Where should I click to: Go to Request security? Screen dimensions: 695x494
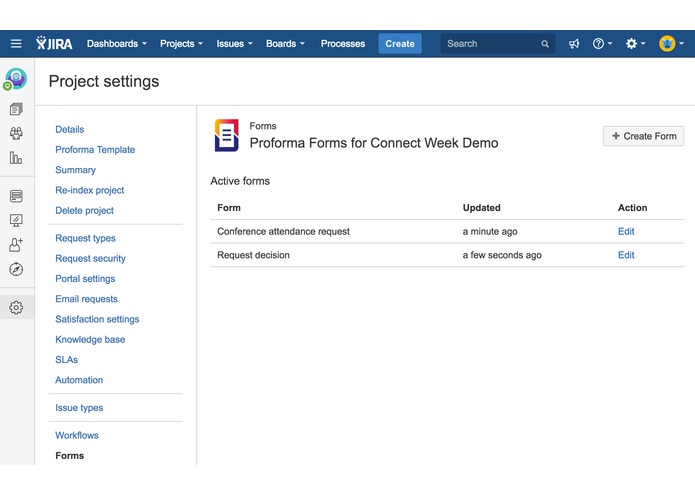(x=90, y=259)
